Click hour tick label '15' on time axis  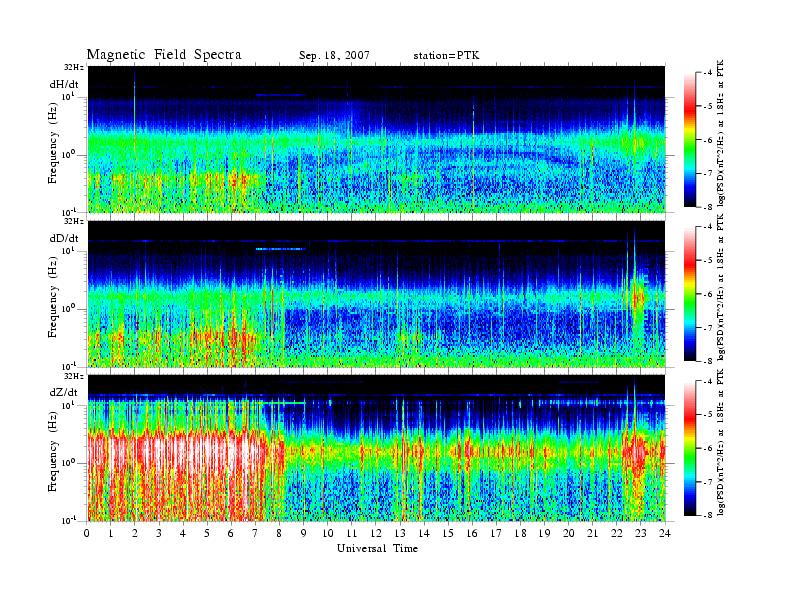448,533
